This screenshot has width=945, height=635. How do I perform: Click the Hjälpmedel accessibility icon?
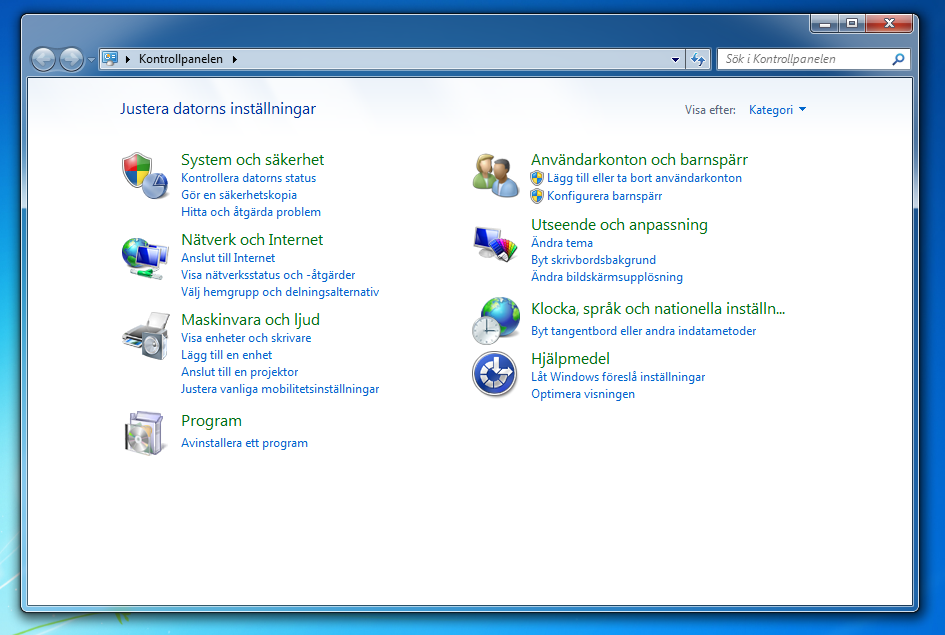[495, 375]
